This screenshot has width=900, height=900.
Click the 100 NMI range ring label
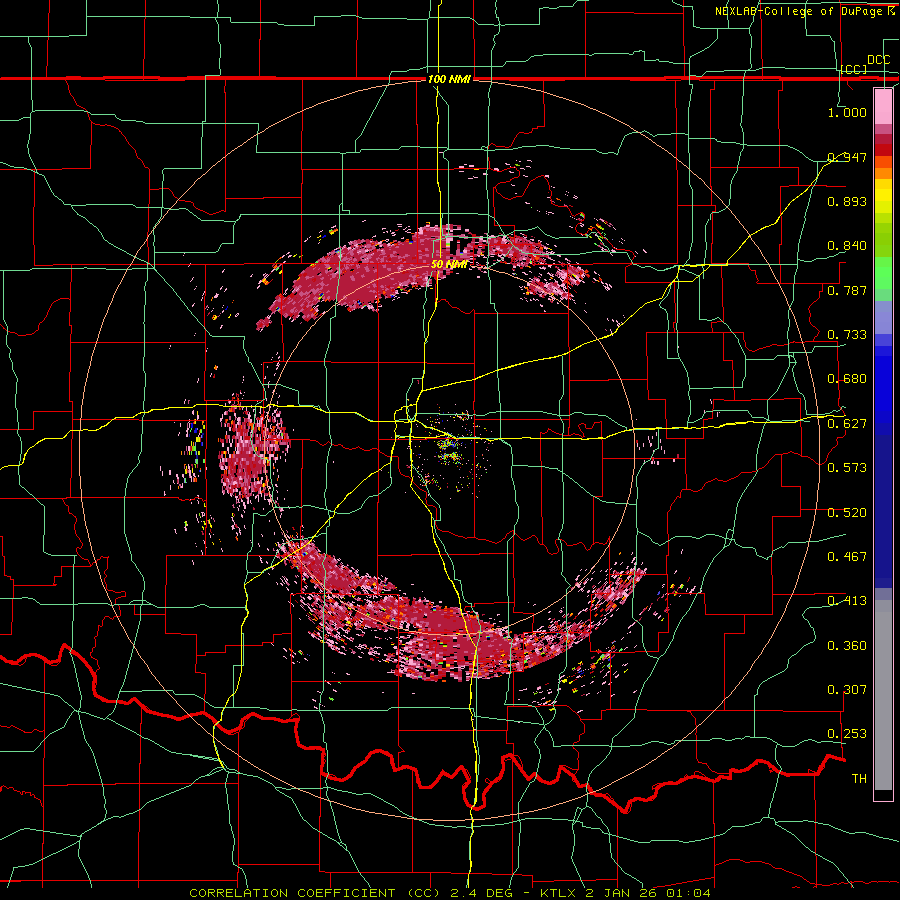point(449,79)
